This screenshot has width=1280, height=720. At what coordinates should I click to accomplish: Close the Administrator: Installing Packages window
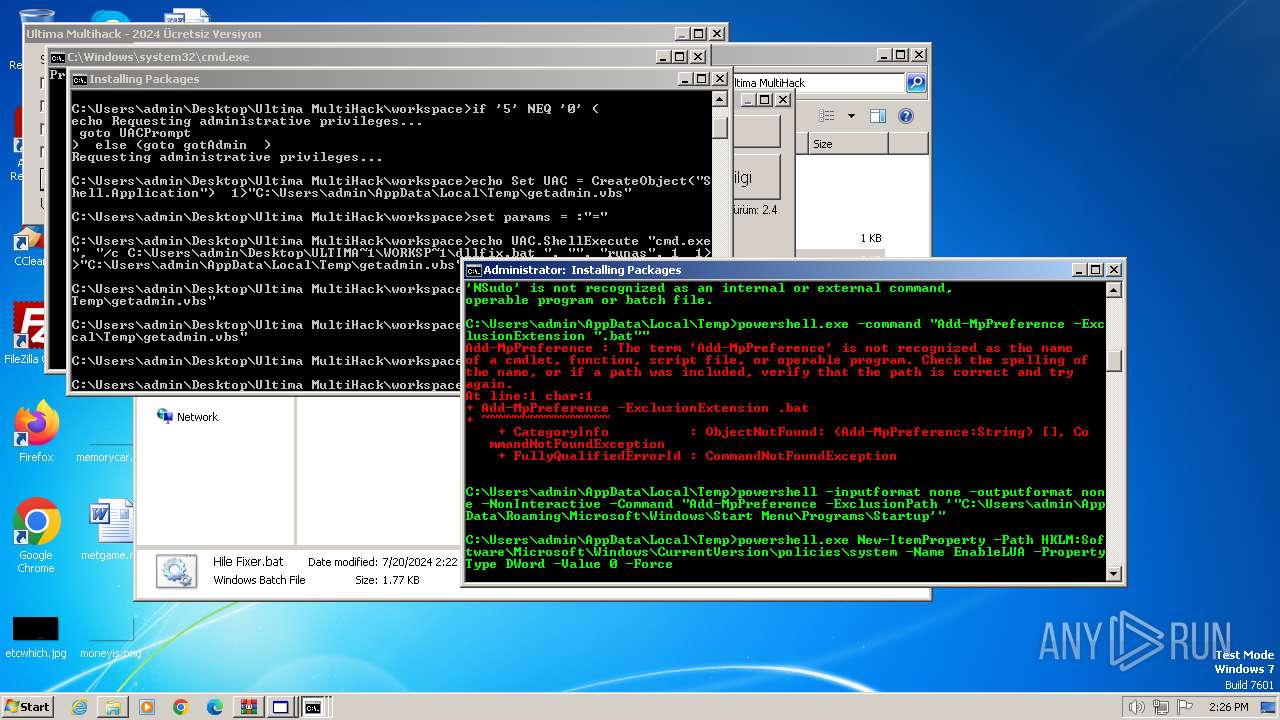(x=1113, y=270)
